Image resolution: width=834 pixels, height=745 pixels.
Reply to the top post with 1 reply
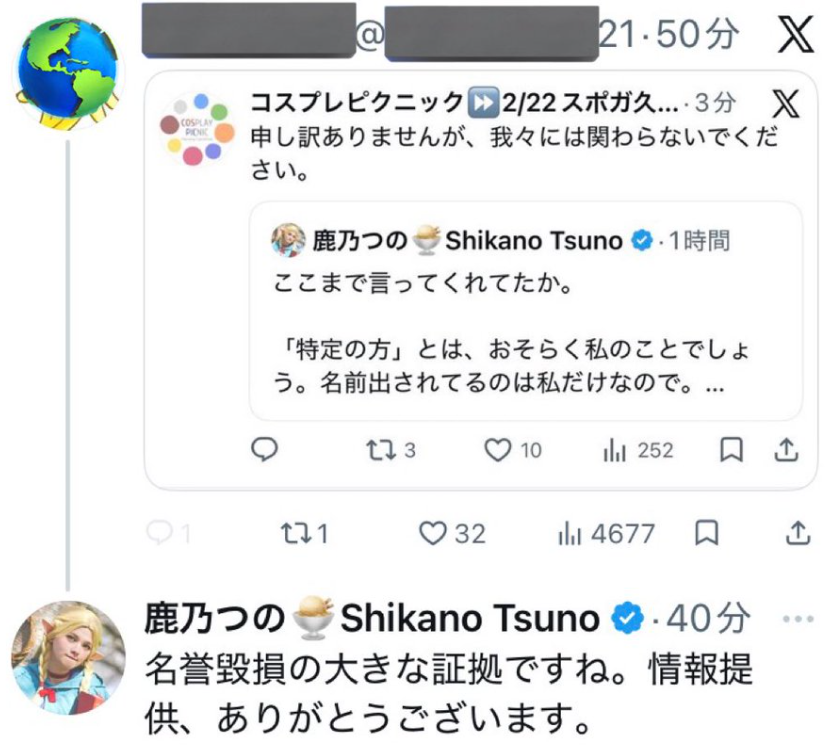(160, 535)
